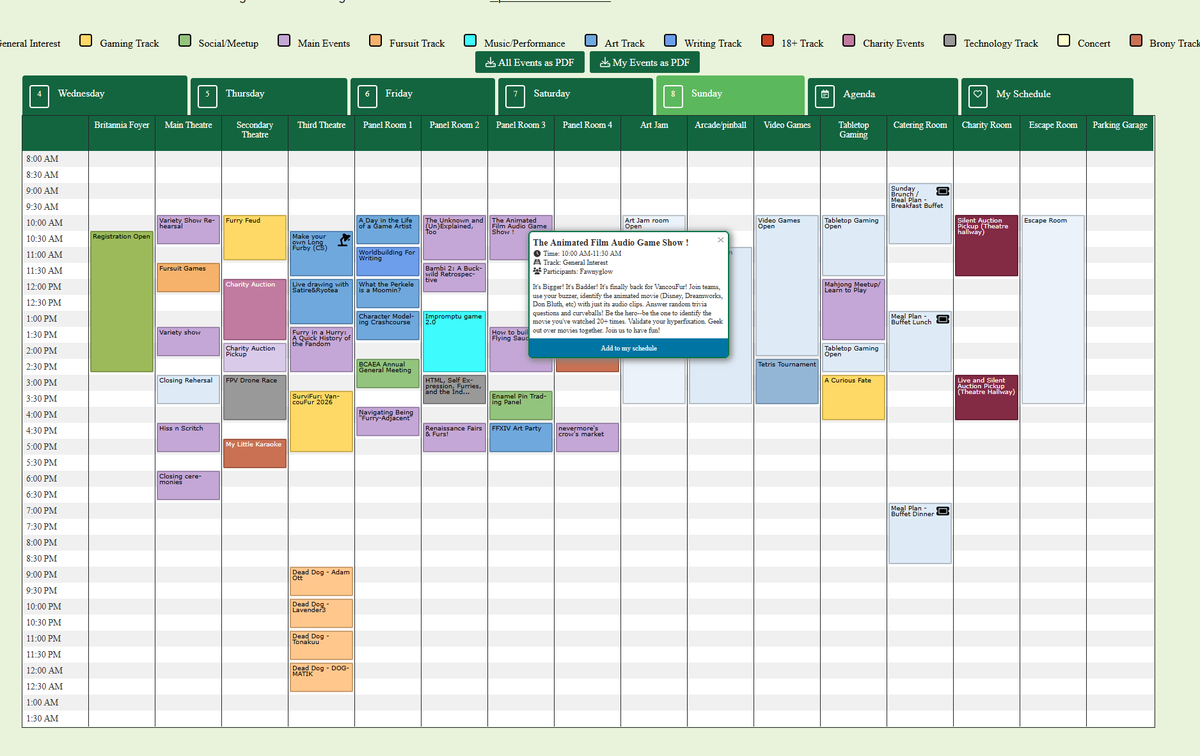Click the cyan Music/Performance swatch

[x=470, y=41]
